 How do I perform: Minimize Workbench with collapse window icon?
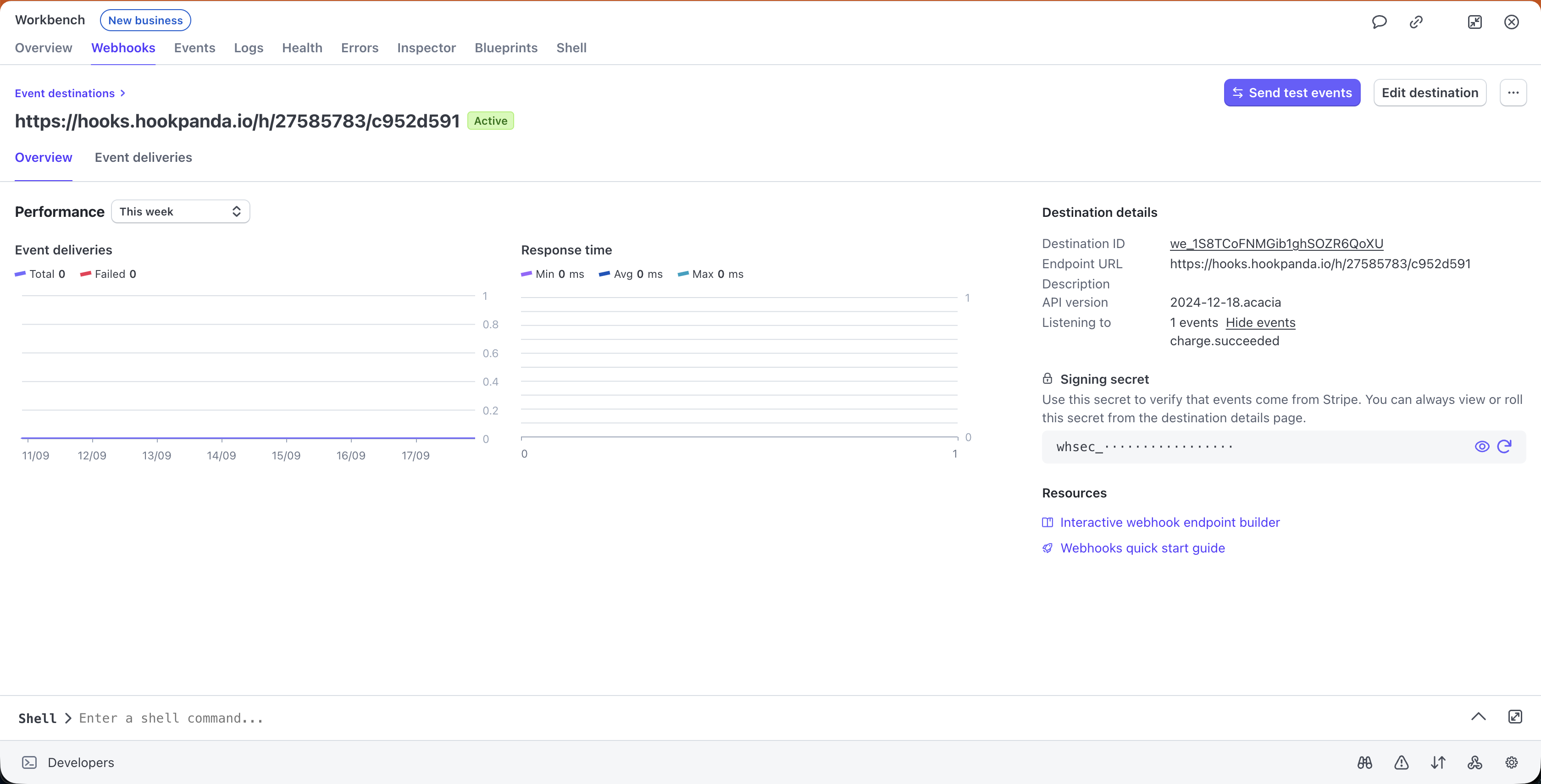pyautogui.click(x=1474, y=22)
